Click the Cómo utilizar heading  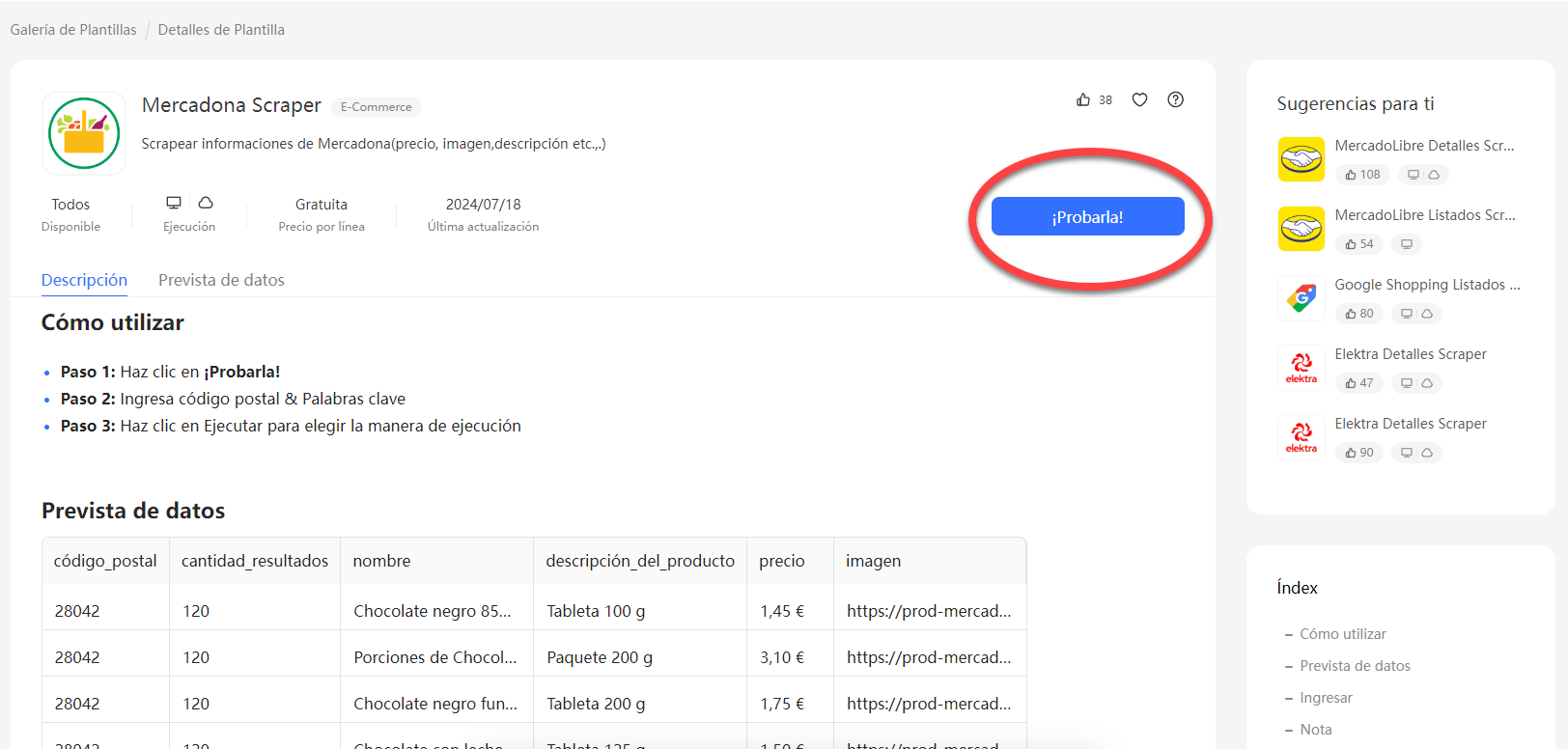[112, 322]
